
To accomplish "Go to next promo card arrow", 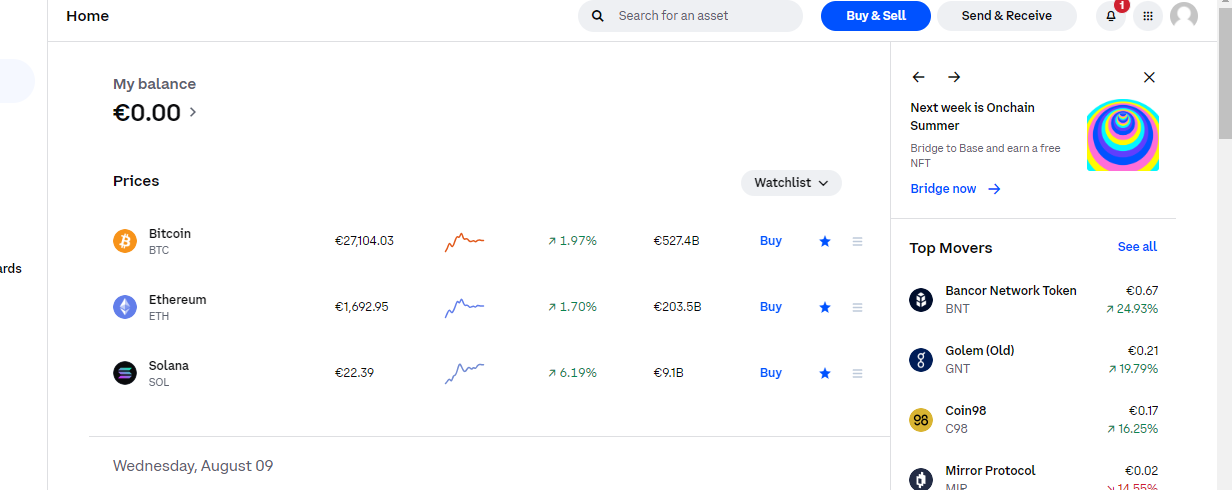I will coord(954,77).
